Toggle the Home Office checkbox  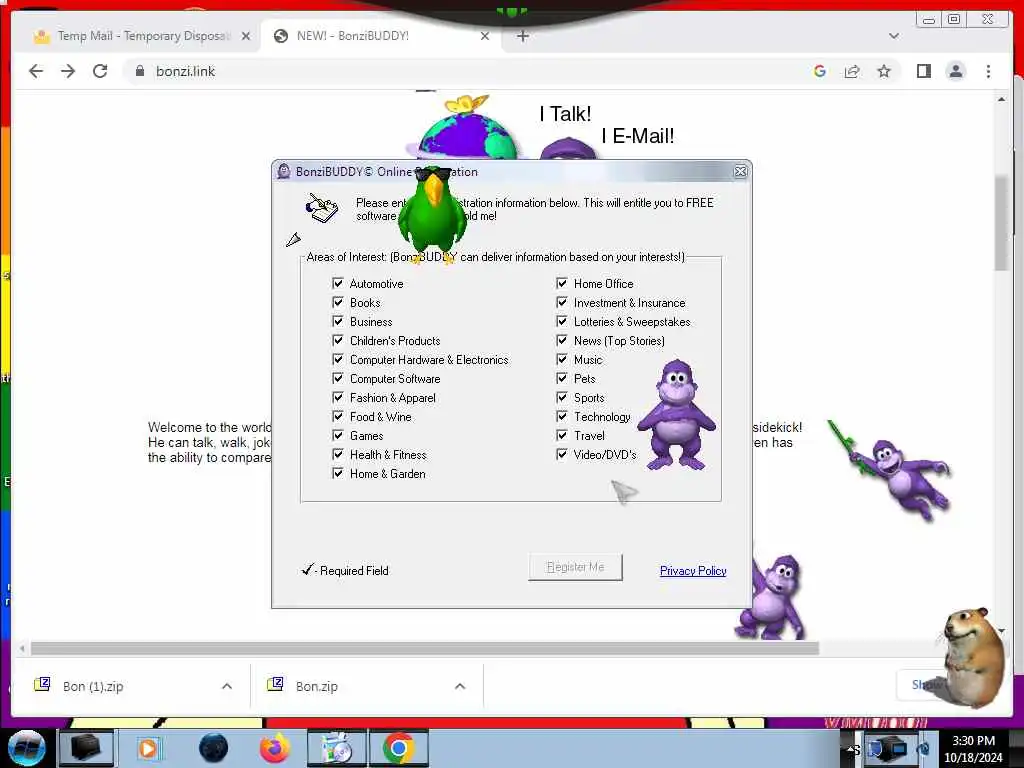pos(562,283)
